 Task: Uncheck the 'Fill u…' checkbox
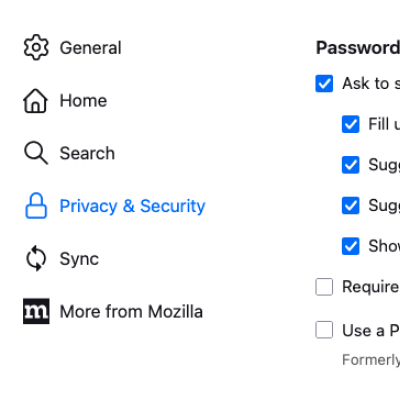point(351,124)
